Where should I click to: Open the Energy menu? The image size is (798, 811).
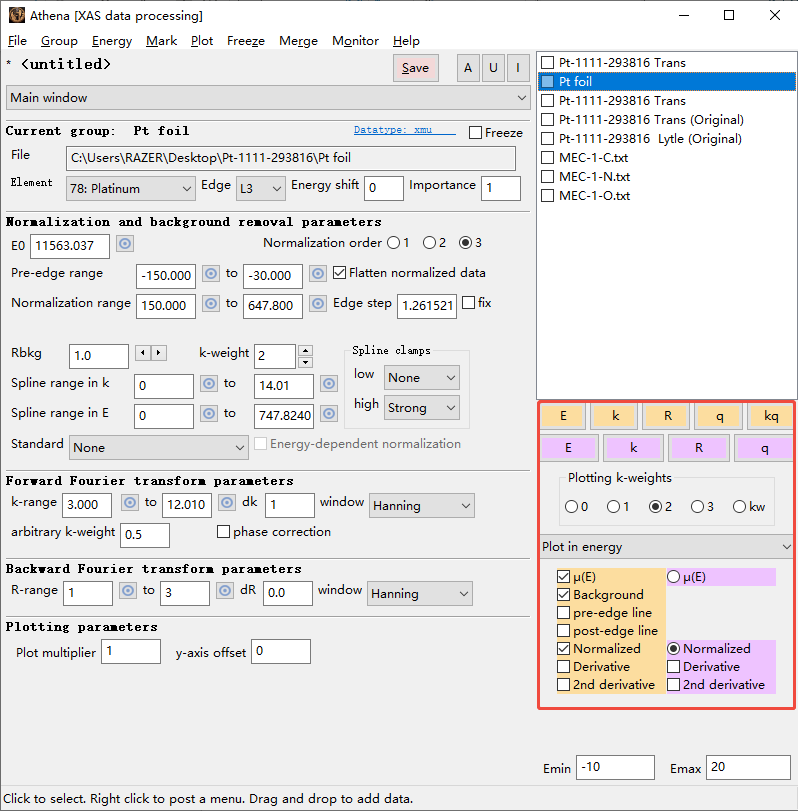click(111, 41)
